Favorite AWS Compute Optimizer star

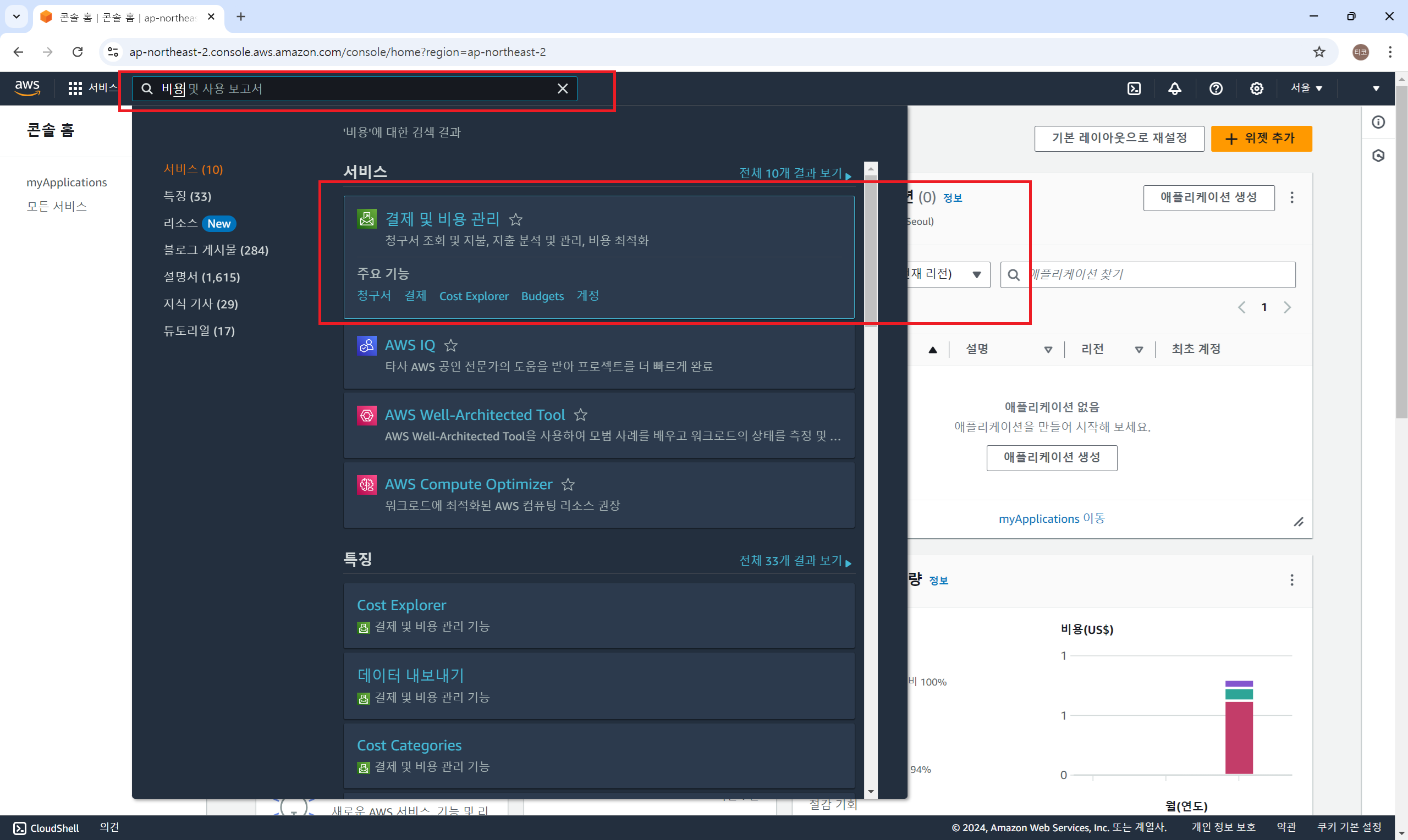click(x=568, y=484)
